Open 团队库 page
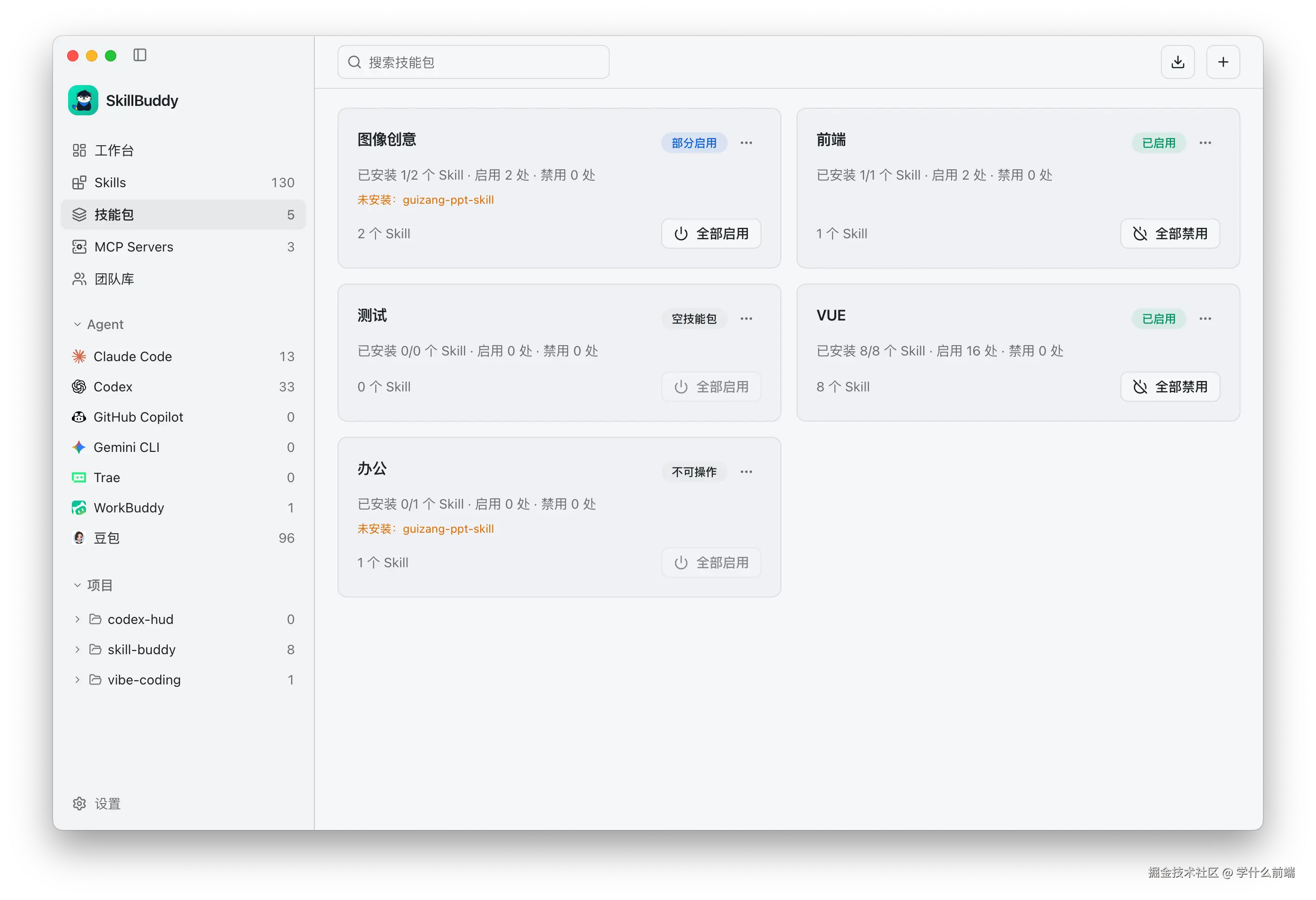Screen dimensions: 1316x900 click(x=183, y=279)
